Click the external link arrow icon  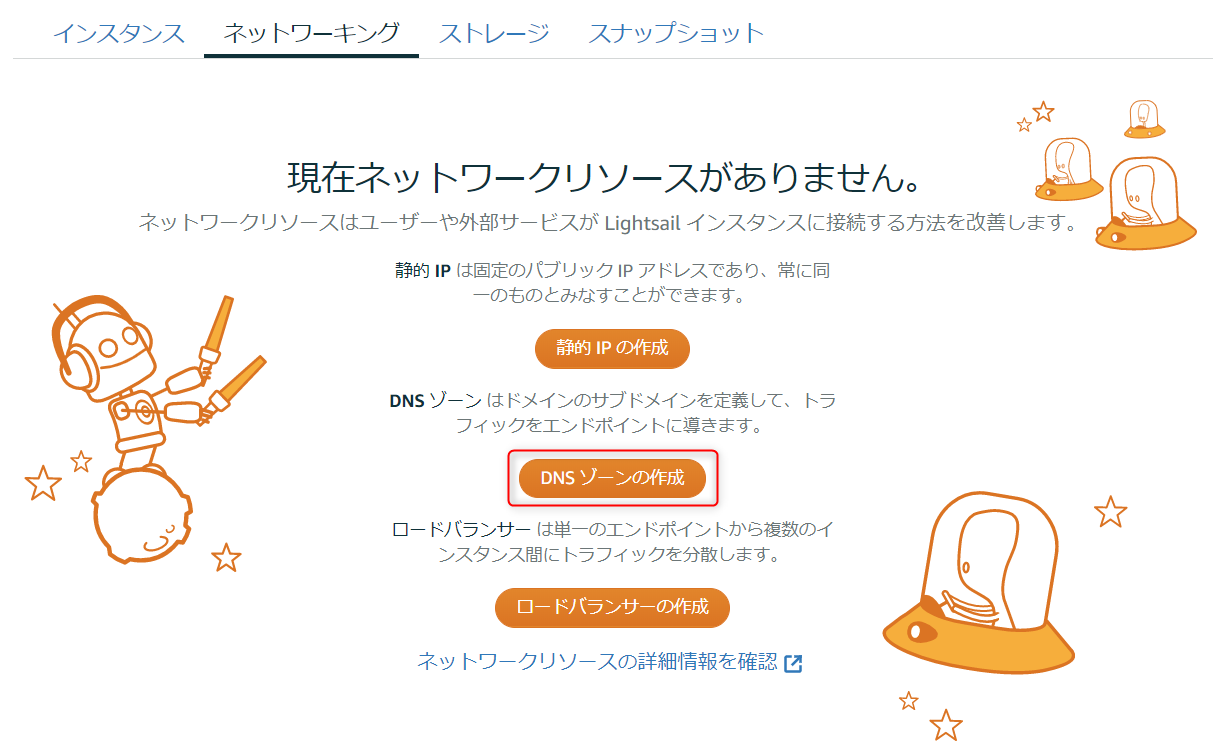tap(793, 663)
